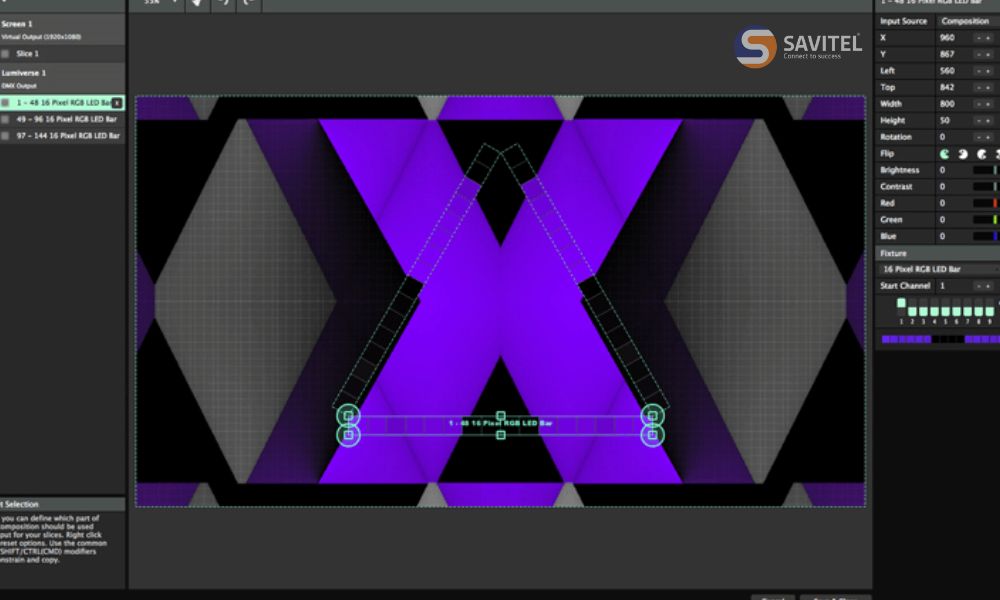Click the top-left corner handle of selected bar

(x=348, y=414)
